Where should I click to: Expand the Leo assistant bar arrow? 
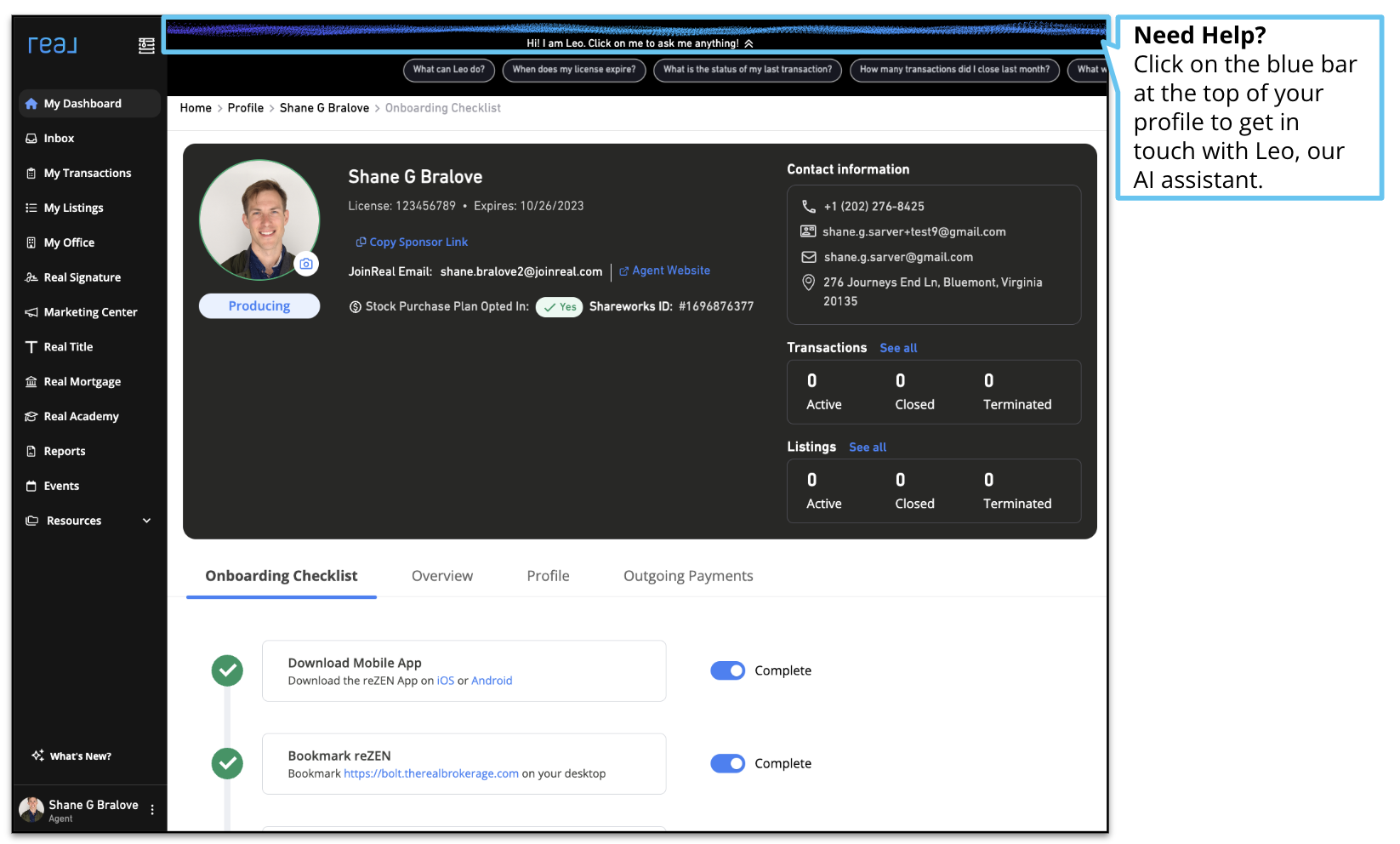tap(748, 43)
